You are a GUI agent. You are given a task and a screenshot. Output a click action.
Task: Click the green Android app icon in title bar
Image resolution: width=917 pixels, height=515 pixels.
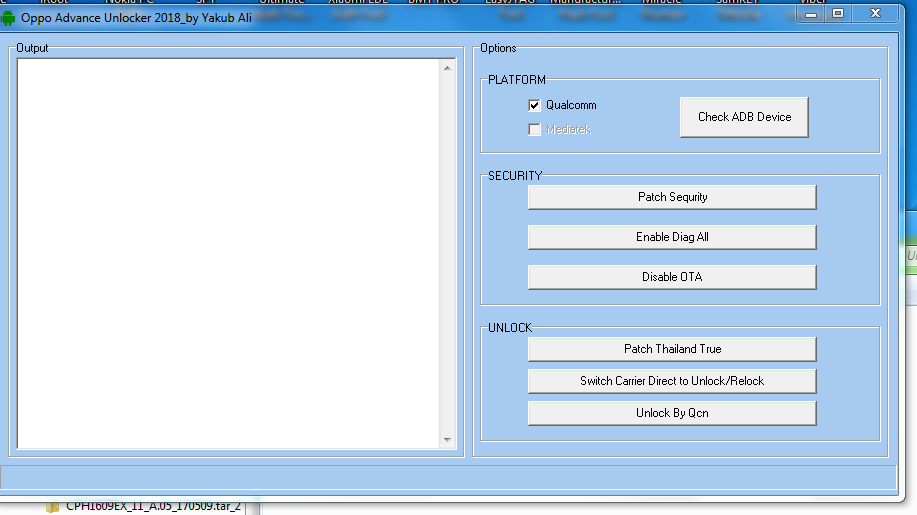tap(8, 18)
